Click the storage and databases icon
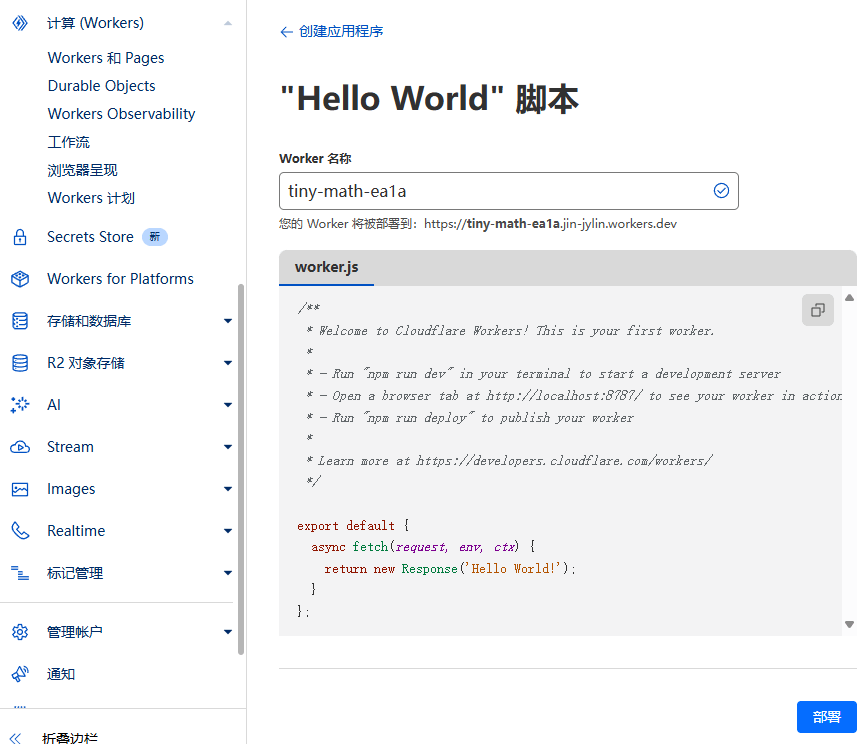861x744 pixels. [x=20, y=321]
